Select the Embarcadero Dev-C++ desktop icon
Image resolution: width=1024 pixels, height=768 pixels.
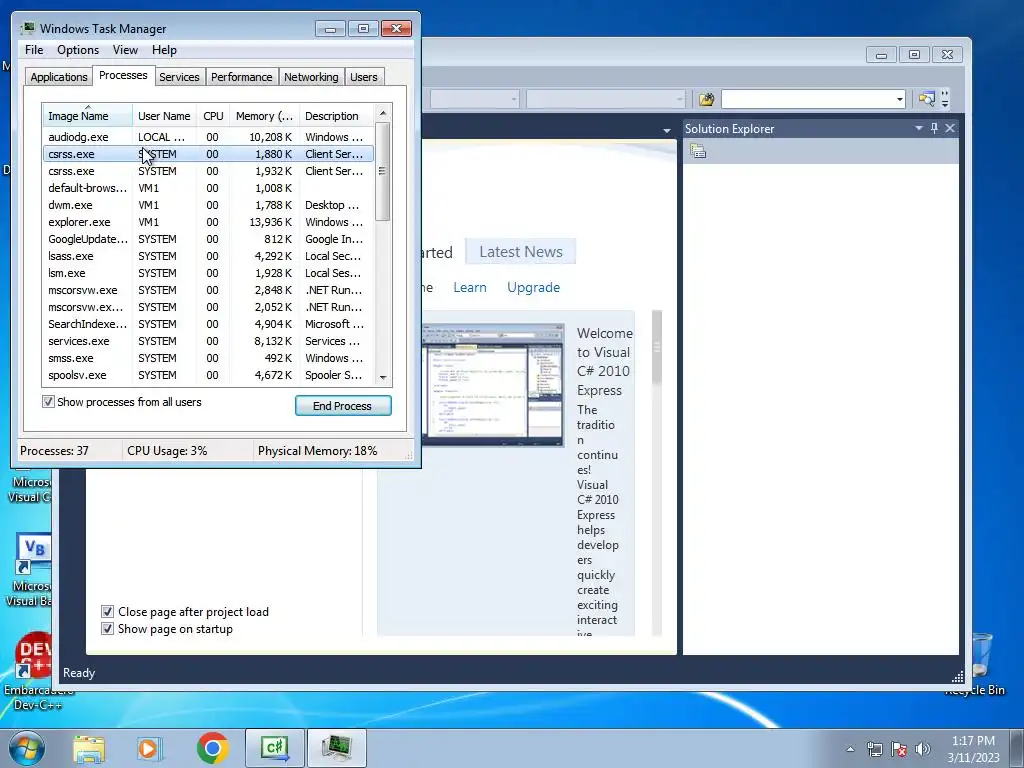click(x=34, y=671)
